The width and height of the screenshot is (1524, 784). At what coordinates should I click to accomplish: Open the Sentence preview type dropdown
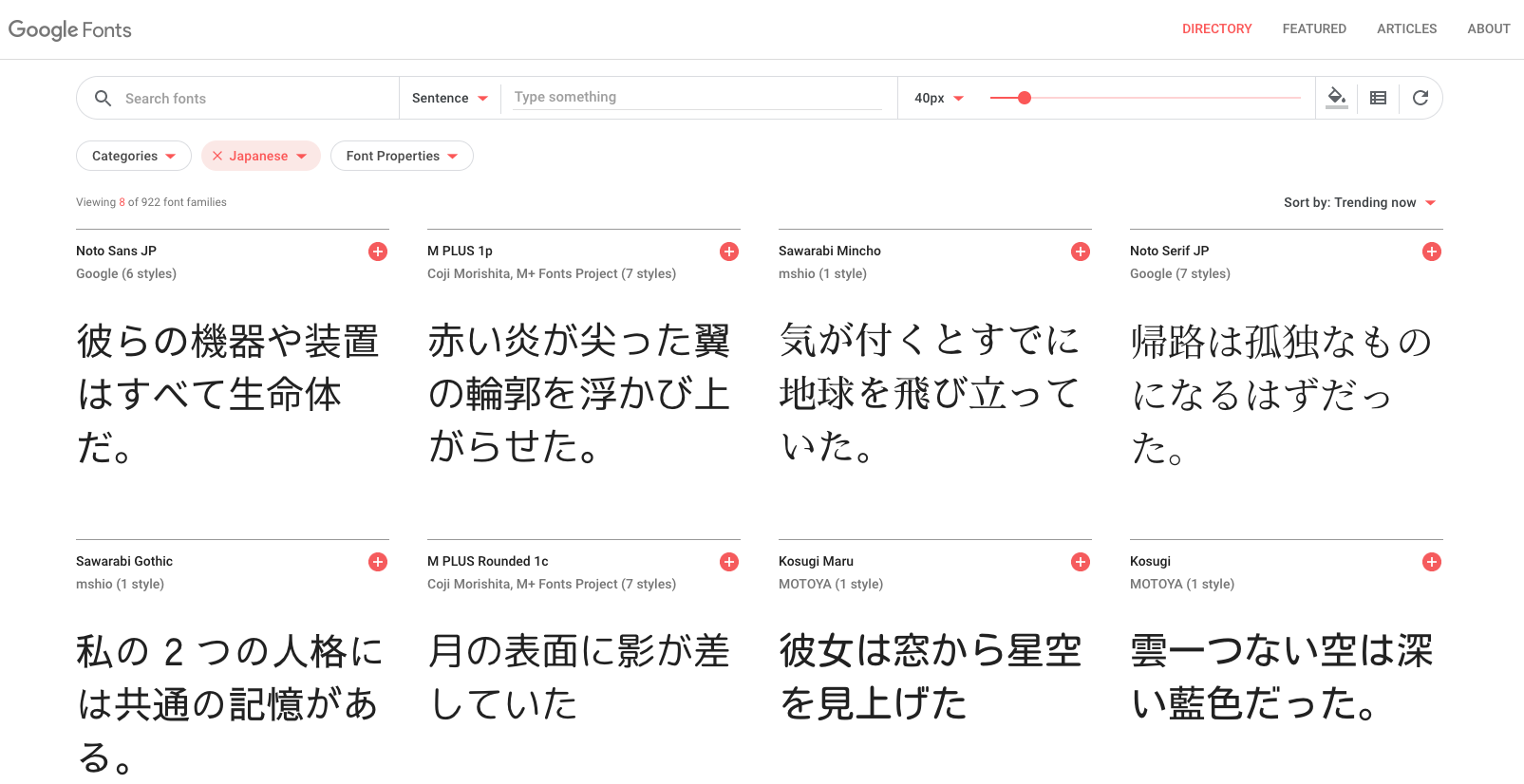pos(450,98)
